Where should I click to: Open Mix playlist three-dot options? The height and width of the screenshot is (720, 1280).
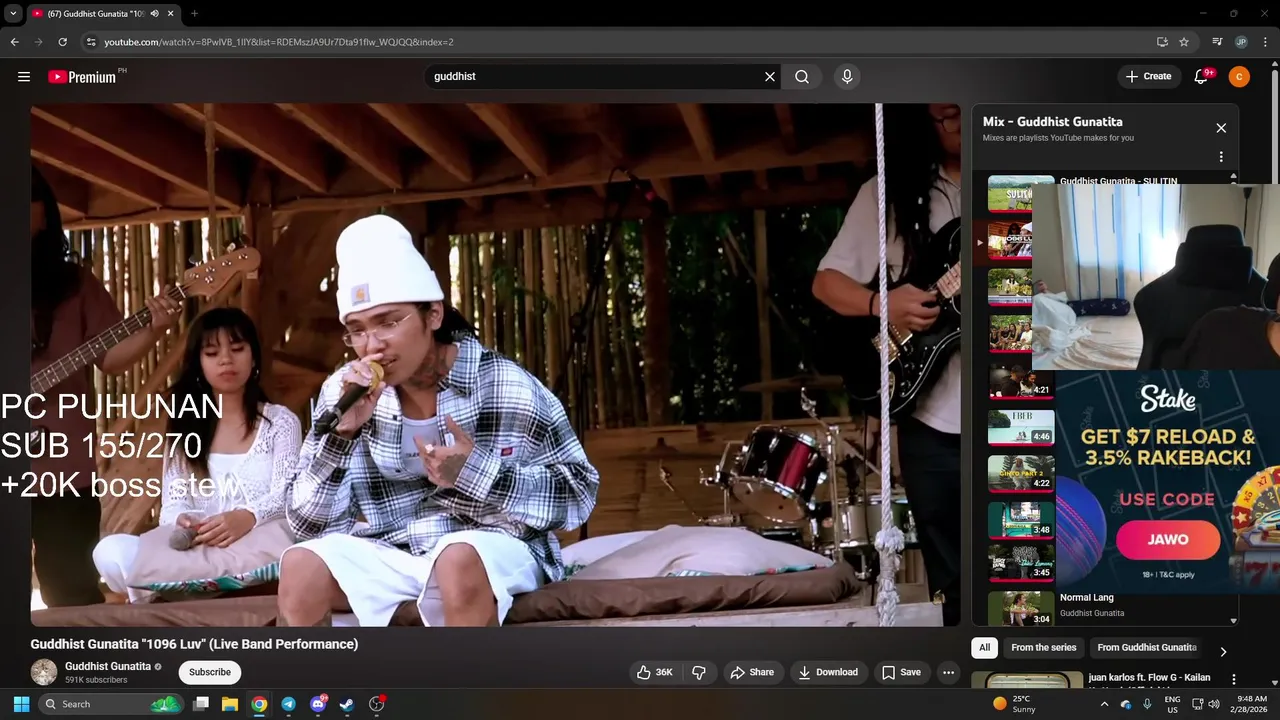(1221, 157)
